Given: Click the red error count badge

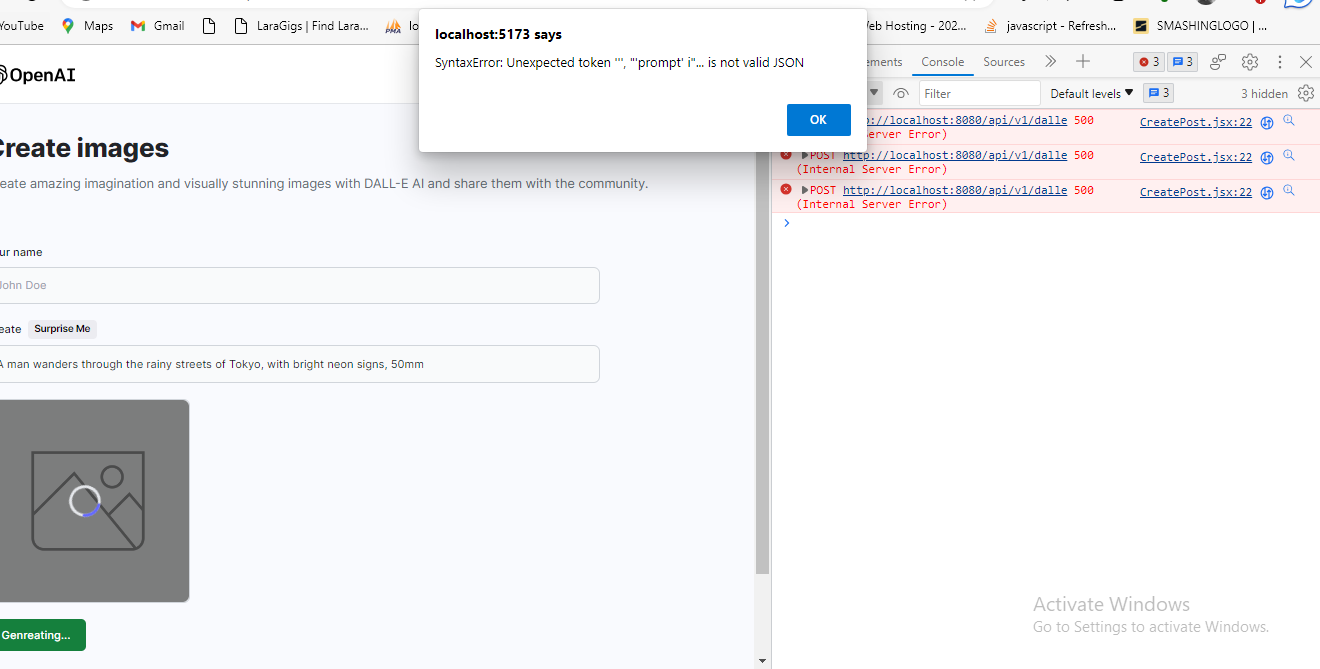Looking at the screenshot, I should [1148, 61].
